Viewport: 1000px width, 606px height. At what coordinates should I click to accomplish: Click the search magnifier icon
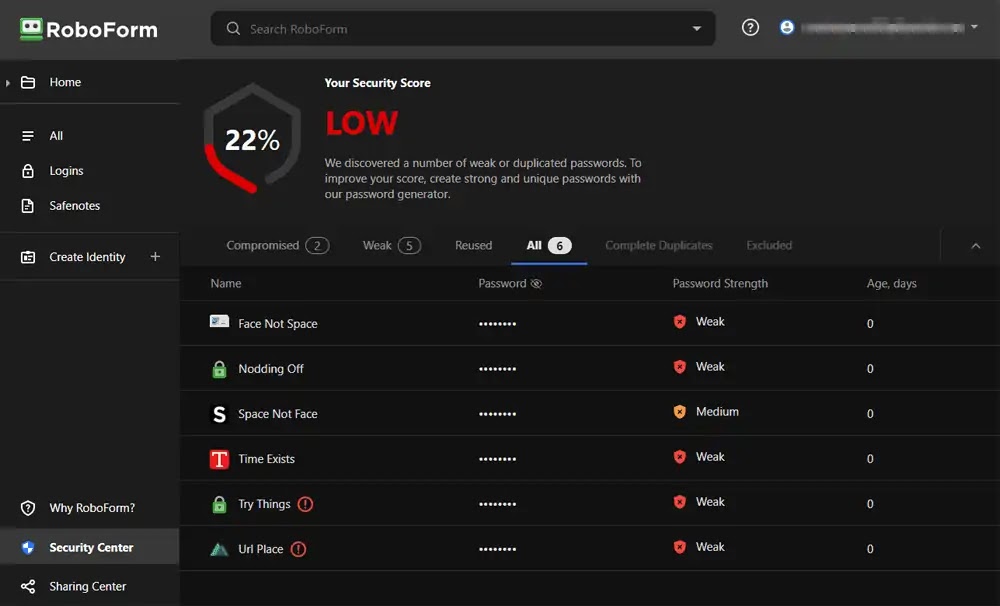[233, 29]
